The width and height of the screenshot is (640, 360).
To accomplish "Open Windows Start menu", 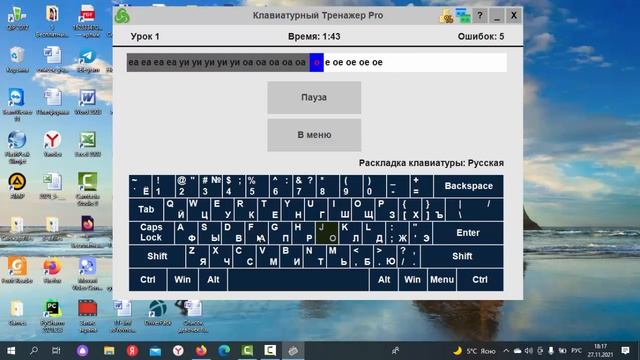I will click(x=11, y=351).
